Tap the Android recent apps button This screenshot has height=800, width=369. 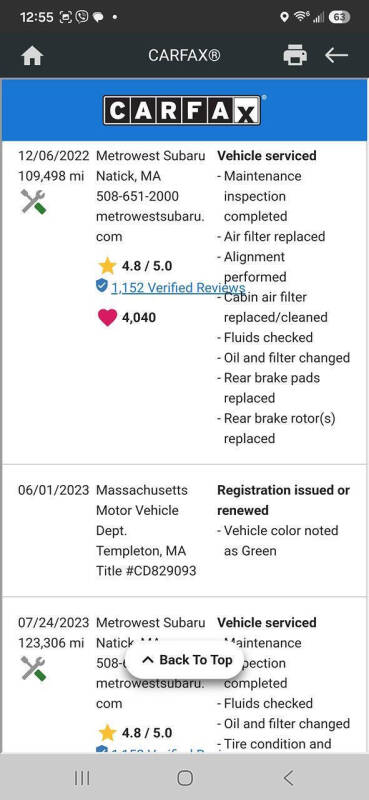(82, 778)
